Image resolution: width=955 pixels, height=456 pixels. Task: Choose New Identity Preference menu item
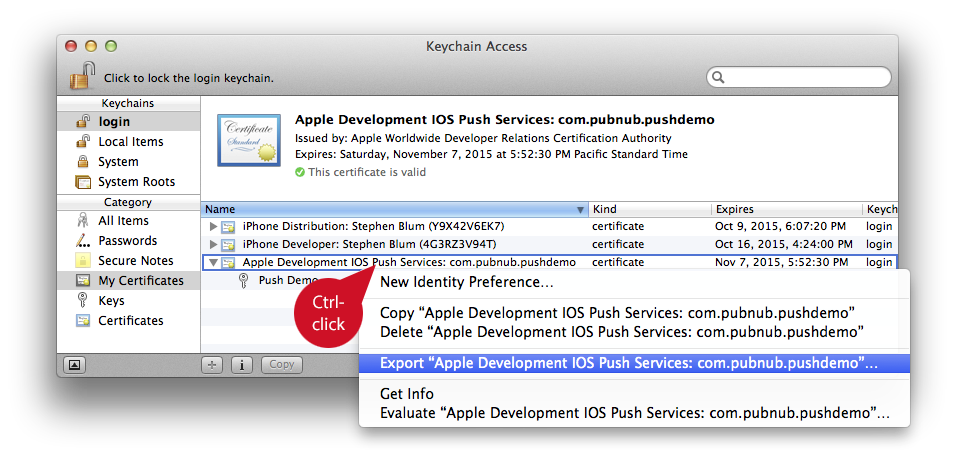(x=466, y=283)
